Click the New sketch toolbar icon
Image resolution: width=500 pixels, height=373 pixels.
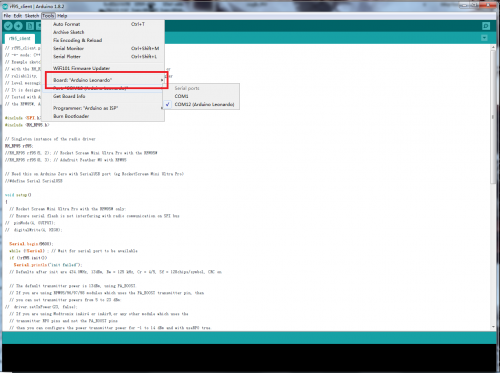point(30,26)
